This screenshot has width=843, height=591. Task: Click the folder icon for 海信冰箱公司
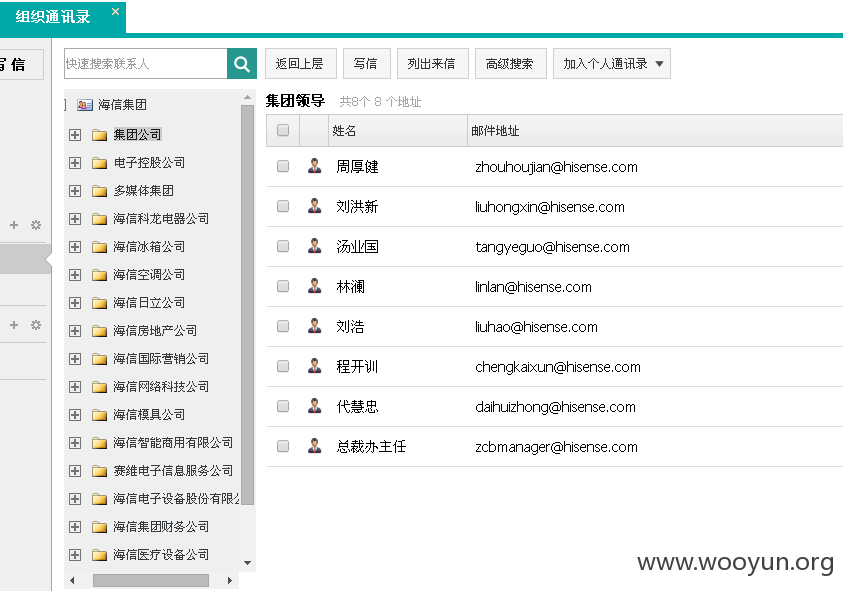99,247
